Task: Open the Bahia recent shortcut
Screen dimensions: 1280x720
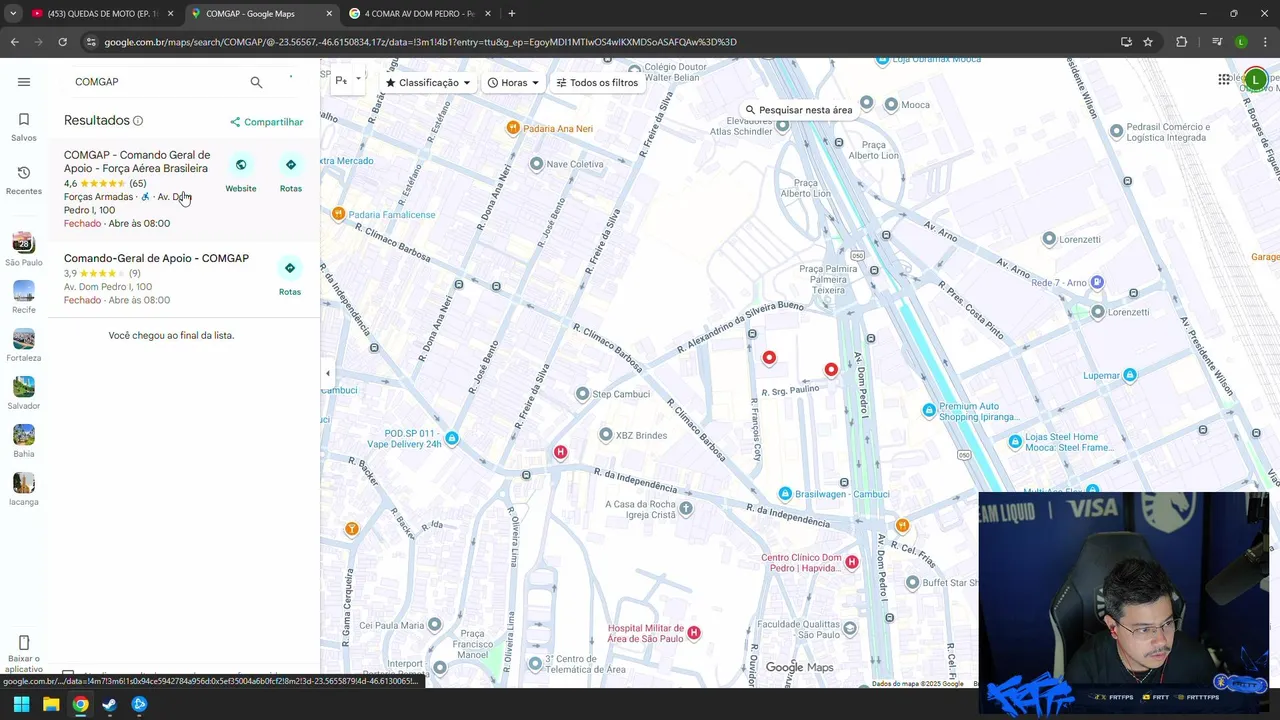Action: click(x=24, y=441)
